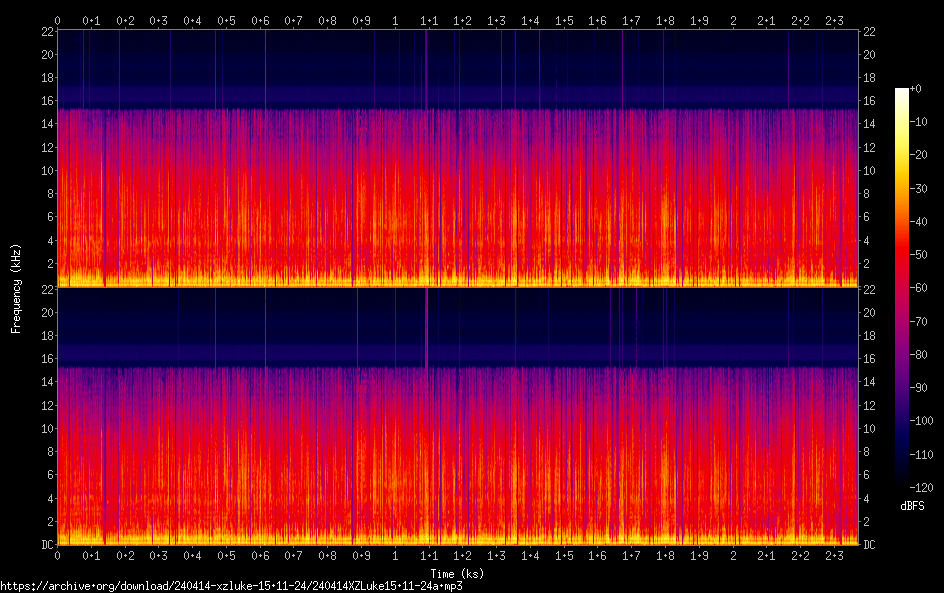The height and width of the screenshot is (593, 944).
Task: Click the "-70" value on the dBFS scale
Action: tap(919, 321)
